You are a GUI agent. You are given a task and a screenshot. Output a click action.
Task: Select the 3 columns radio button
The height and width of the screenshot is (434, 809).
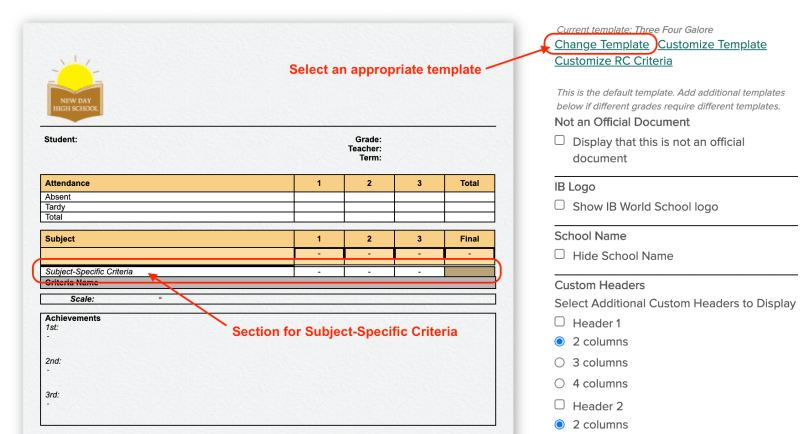click(x=560, y=363)
